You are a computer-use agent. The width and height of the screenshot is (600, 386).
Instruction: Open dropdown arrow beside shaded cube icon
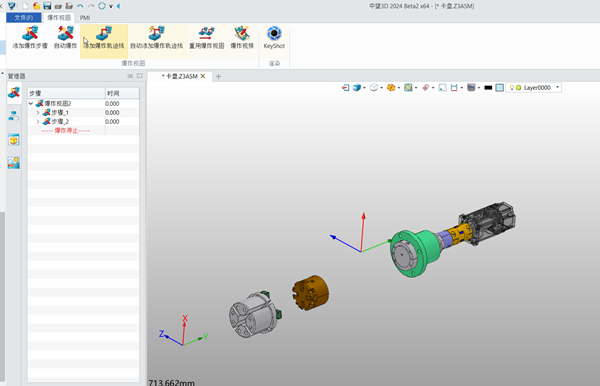click(x=364, y=88)
